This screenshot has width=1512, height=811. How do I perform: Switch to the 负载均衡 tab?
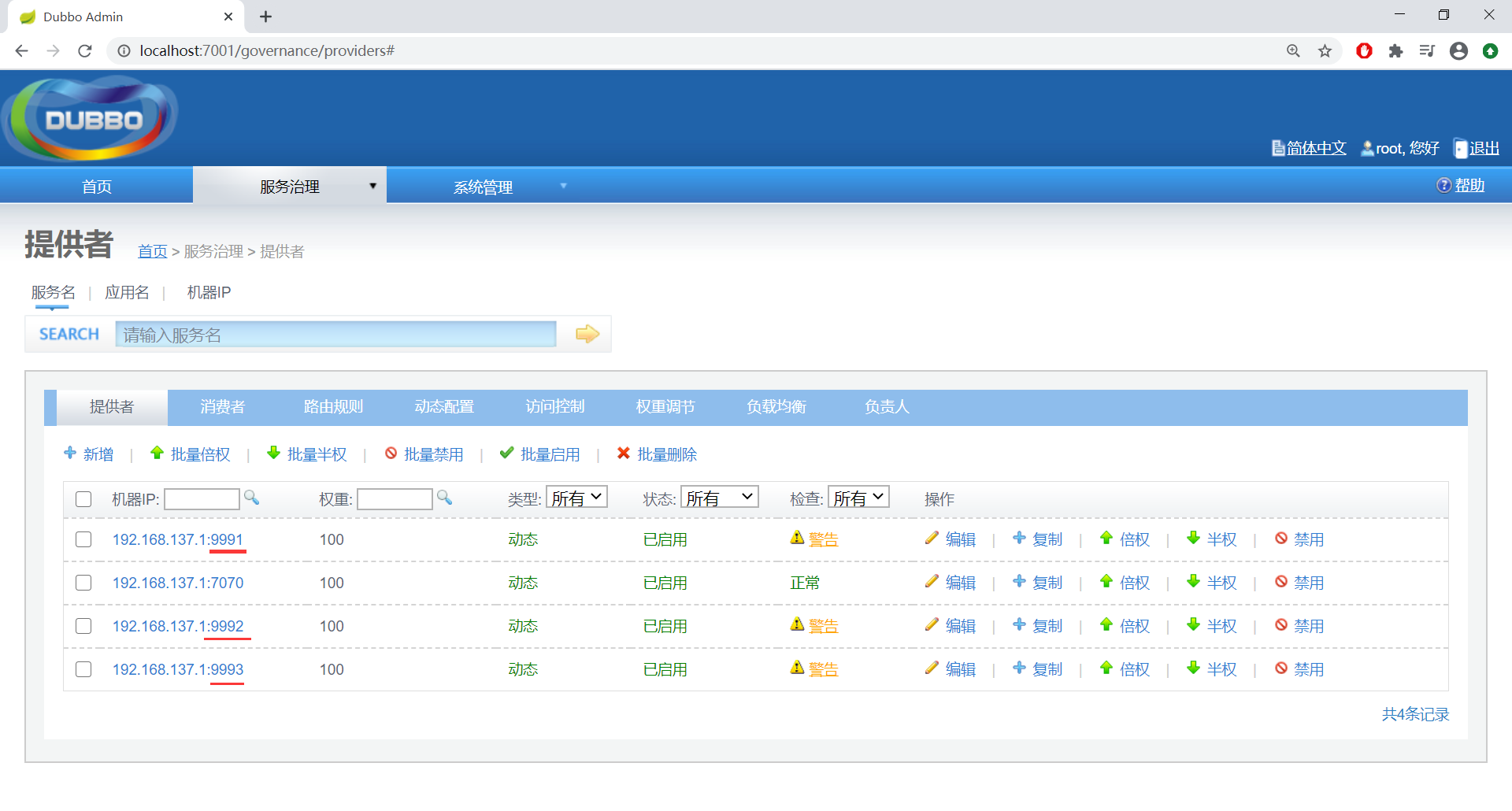(x=776, y=407)
